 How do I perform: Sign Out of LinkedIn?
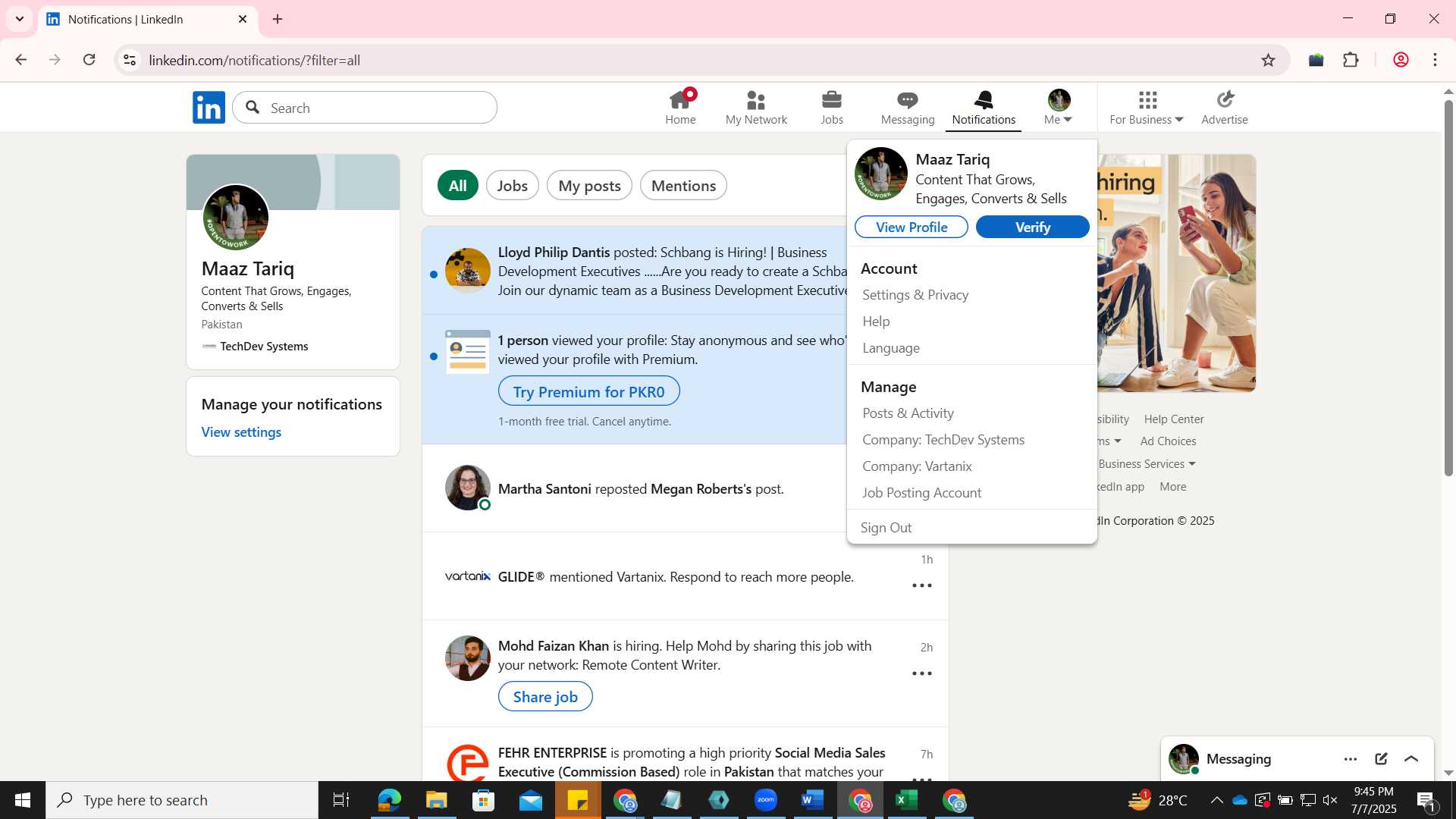[x=886, y=528]
